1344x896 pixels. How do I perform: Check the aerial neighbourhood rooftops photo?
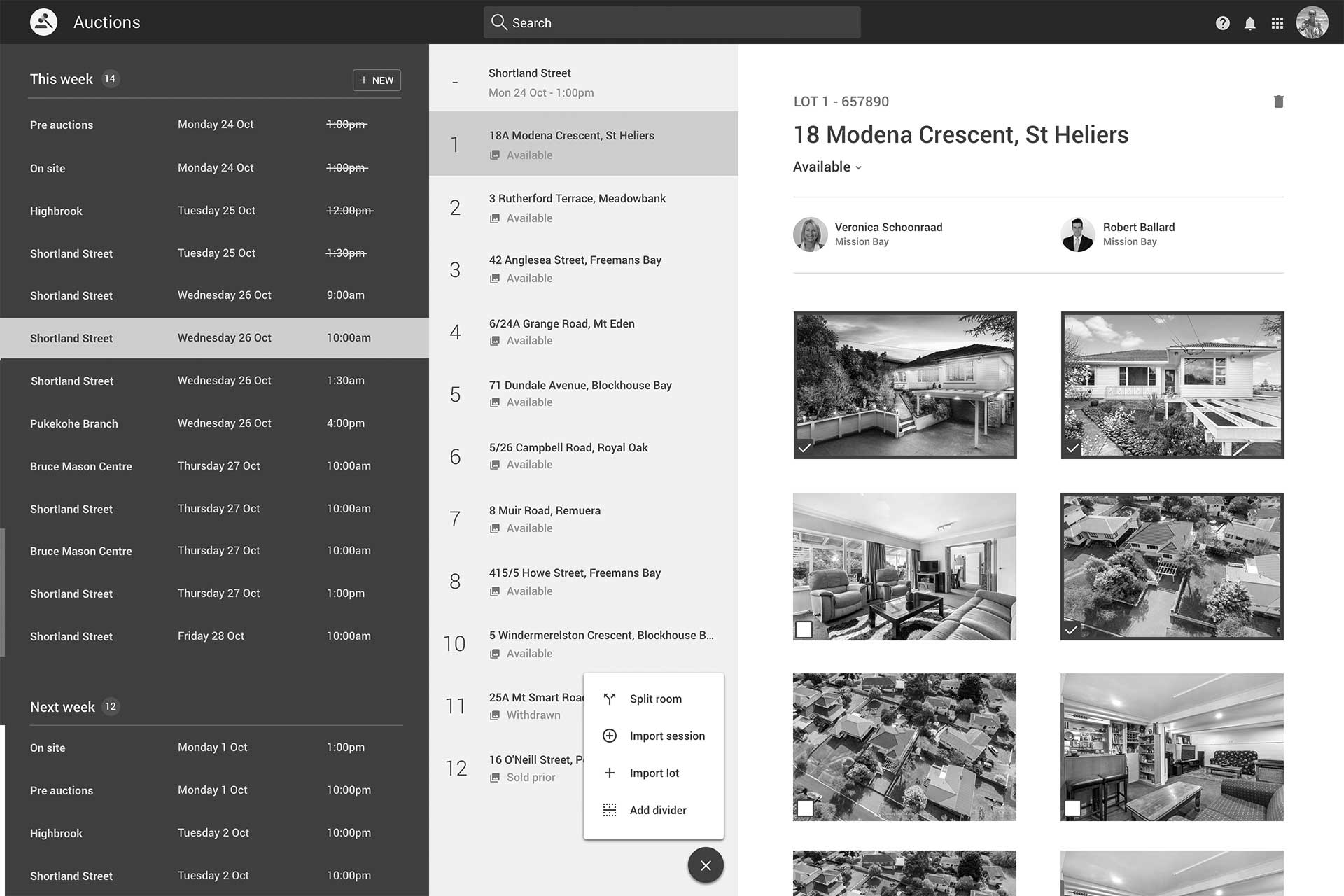pos(806,808)
